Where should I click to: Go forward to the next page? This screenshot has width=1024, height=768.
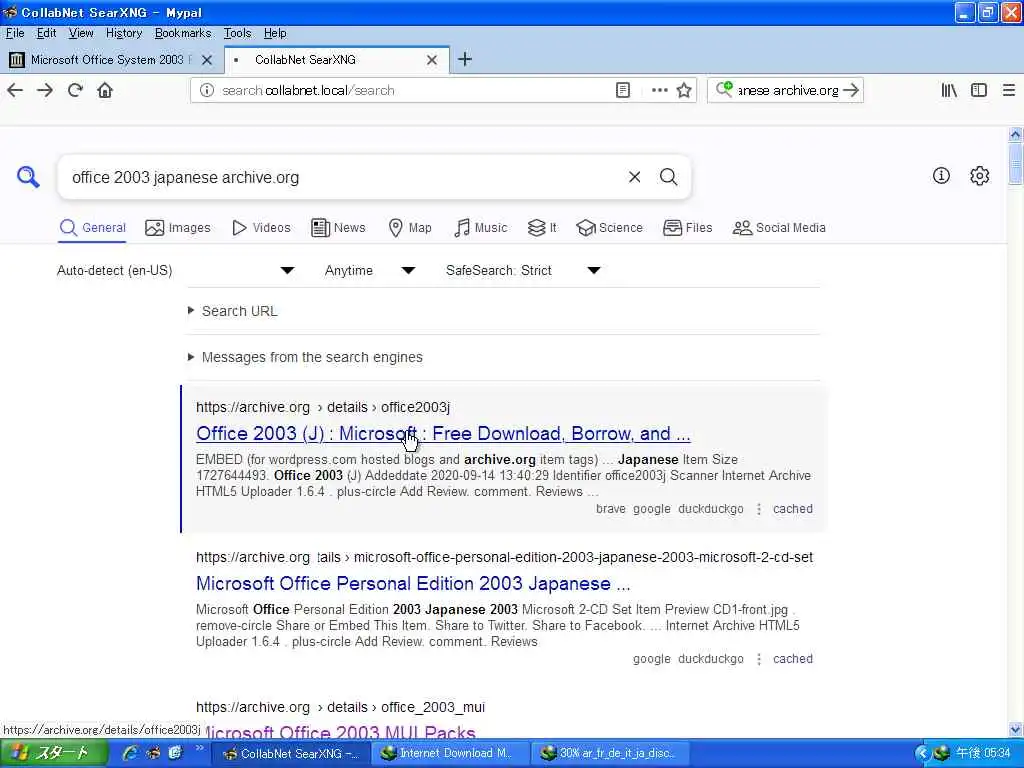45,90
